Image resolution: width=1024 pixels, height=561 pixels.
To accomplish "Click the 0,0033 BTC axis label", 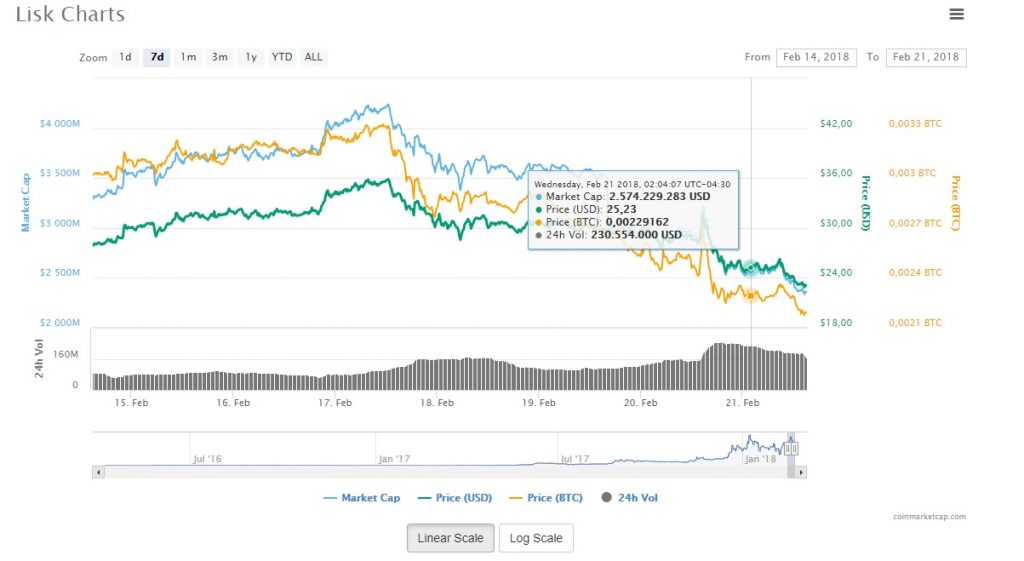I will pyautogui.click(x=915, y=124).
